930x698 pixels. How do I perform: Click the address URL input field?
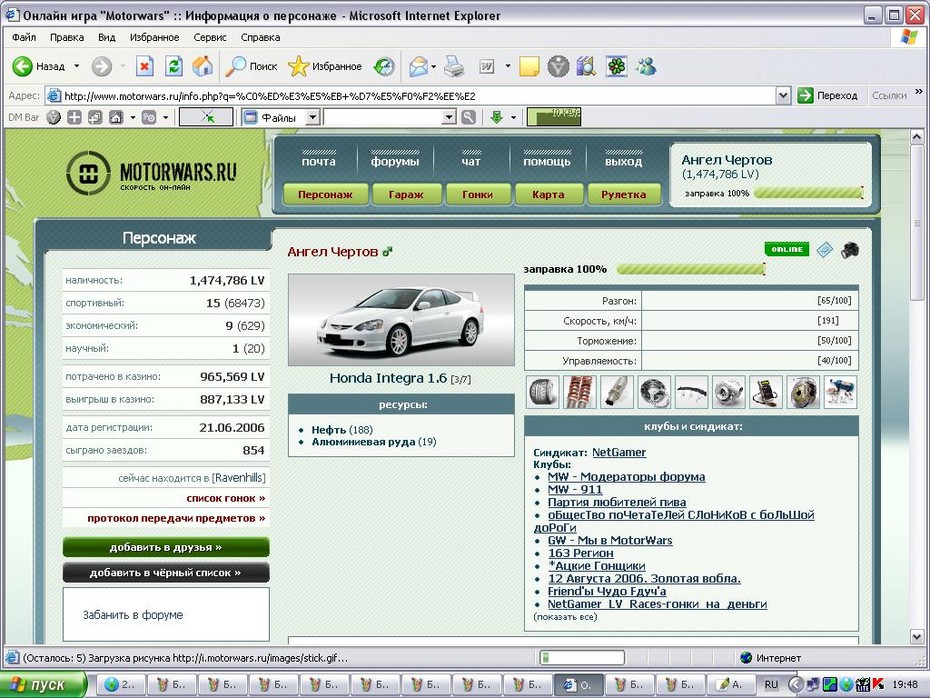pyautogui.click(x=410, y=95)
